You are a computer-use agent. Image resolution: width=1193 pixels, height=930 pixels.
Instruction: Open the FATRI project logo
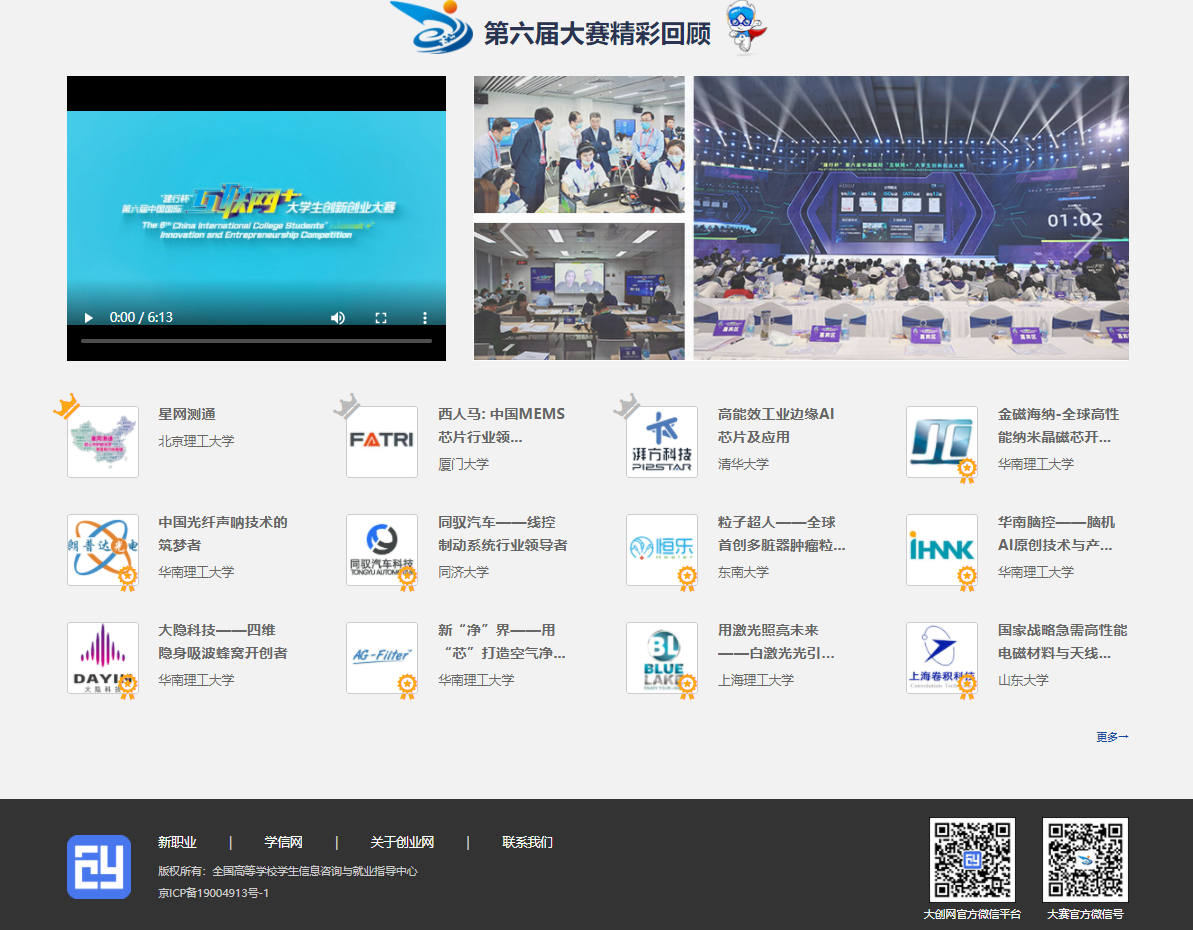[x=382, y=441]
